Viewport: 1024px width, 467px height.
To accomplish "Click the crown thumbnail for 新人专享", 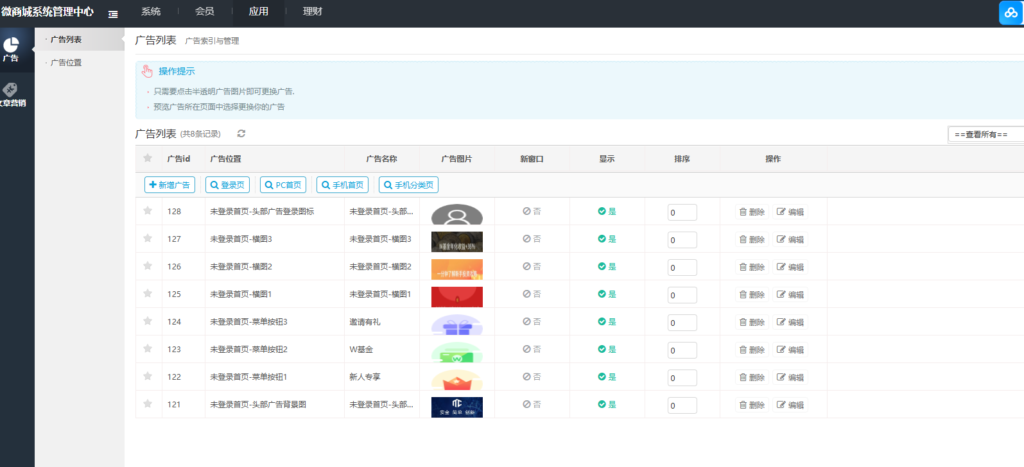I will 457,379.
